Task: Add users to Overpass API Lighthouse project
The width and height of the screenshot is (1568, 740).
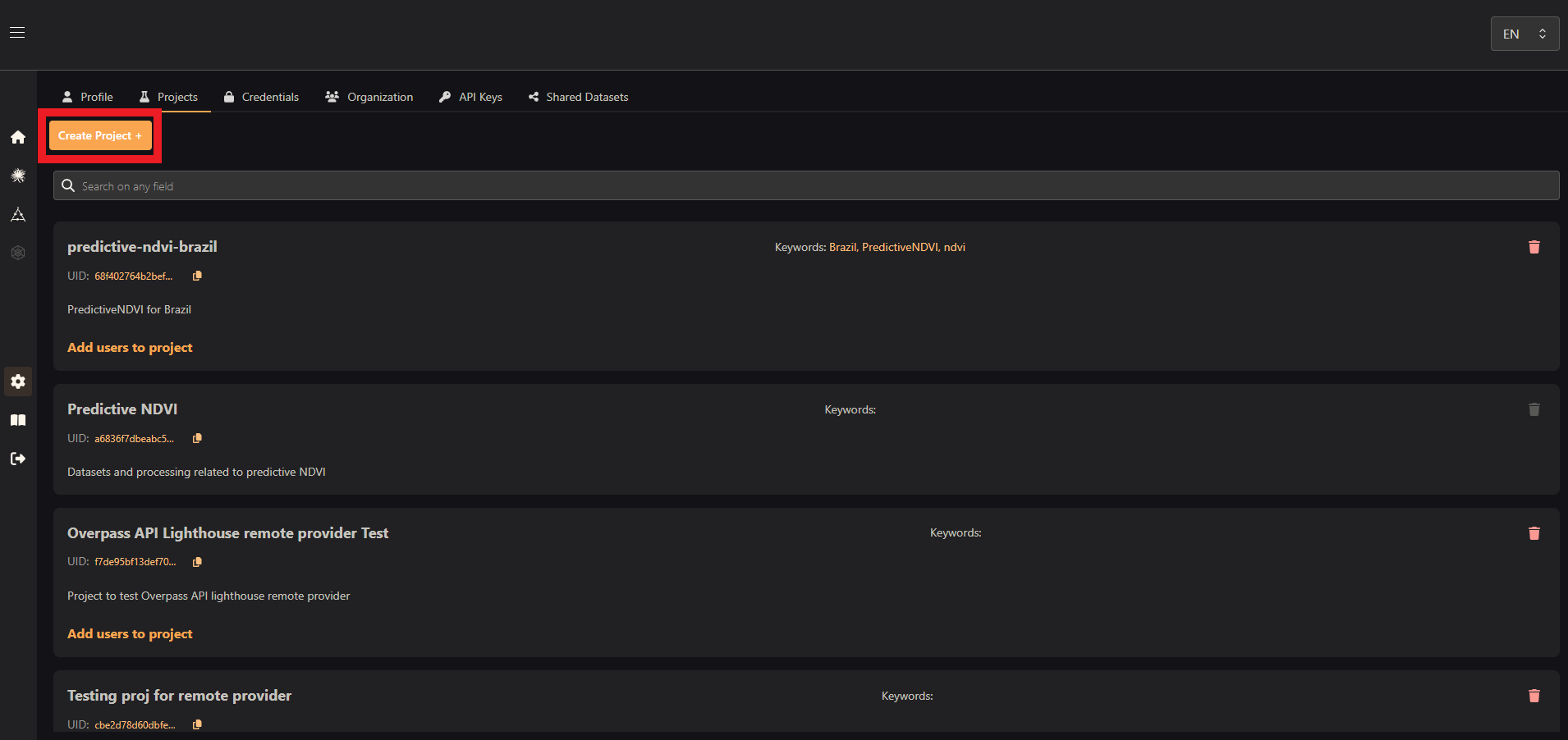Action: (130, 634)
